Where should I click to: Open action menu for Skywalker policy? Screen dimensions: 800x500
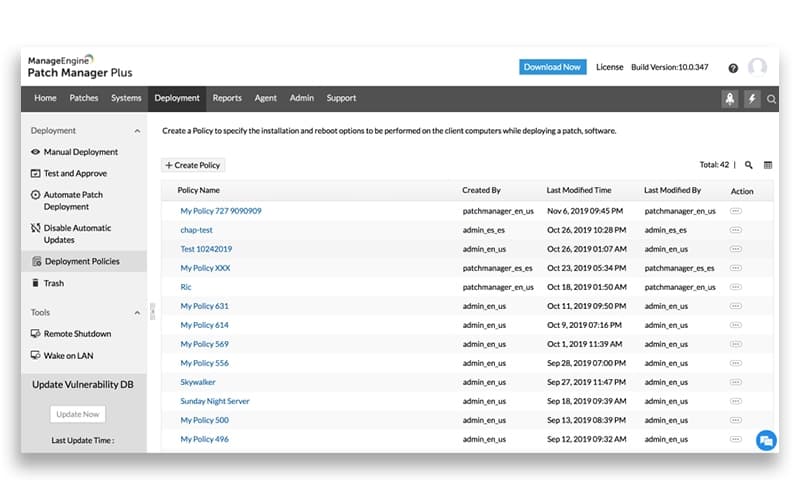735,382
